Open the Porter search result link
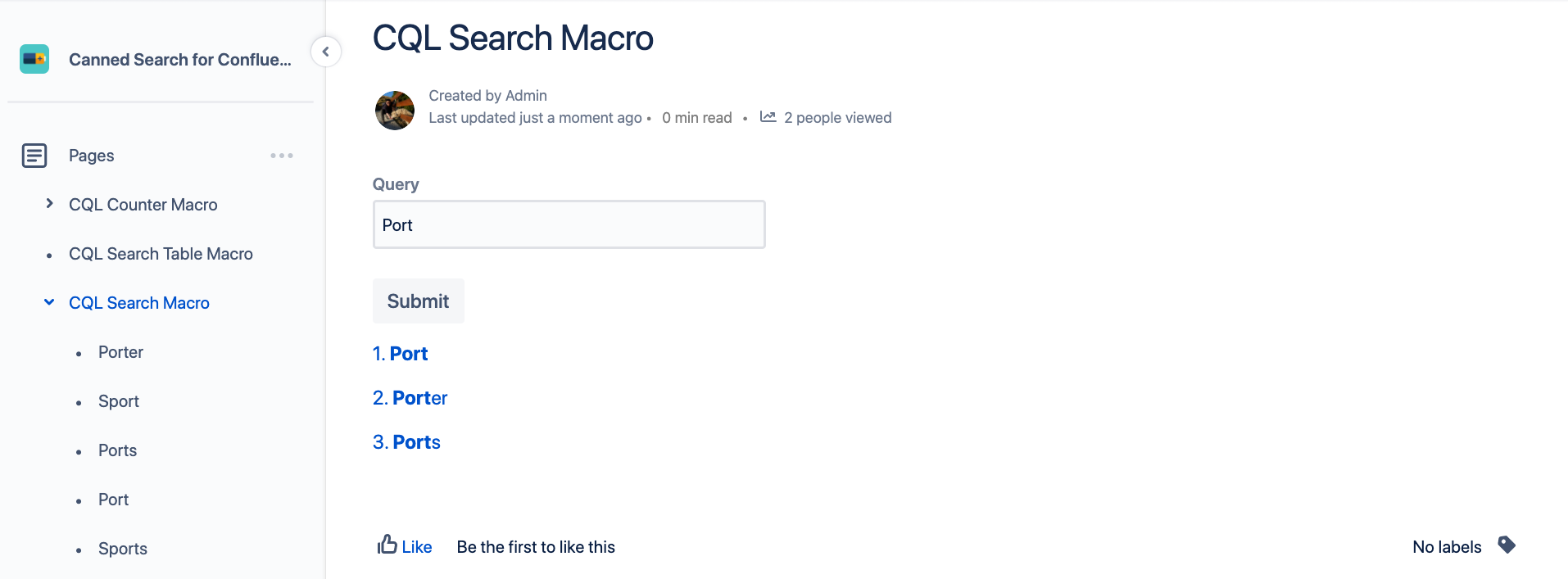This screenshot has height=579, width=1568. (x=419, y=398)
